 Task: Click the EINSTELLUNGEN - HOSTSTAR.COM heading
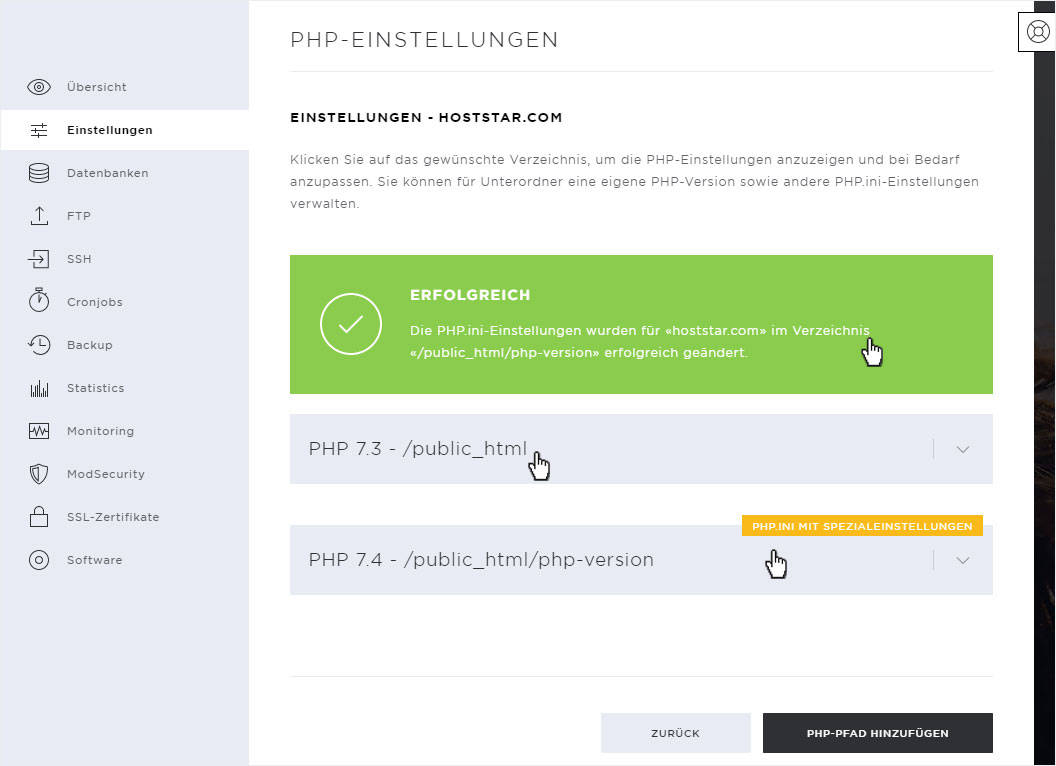[x=426, y=117]
